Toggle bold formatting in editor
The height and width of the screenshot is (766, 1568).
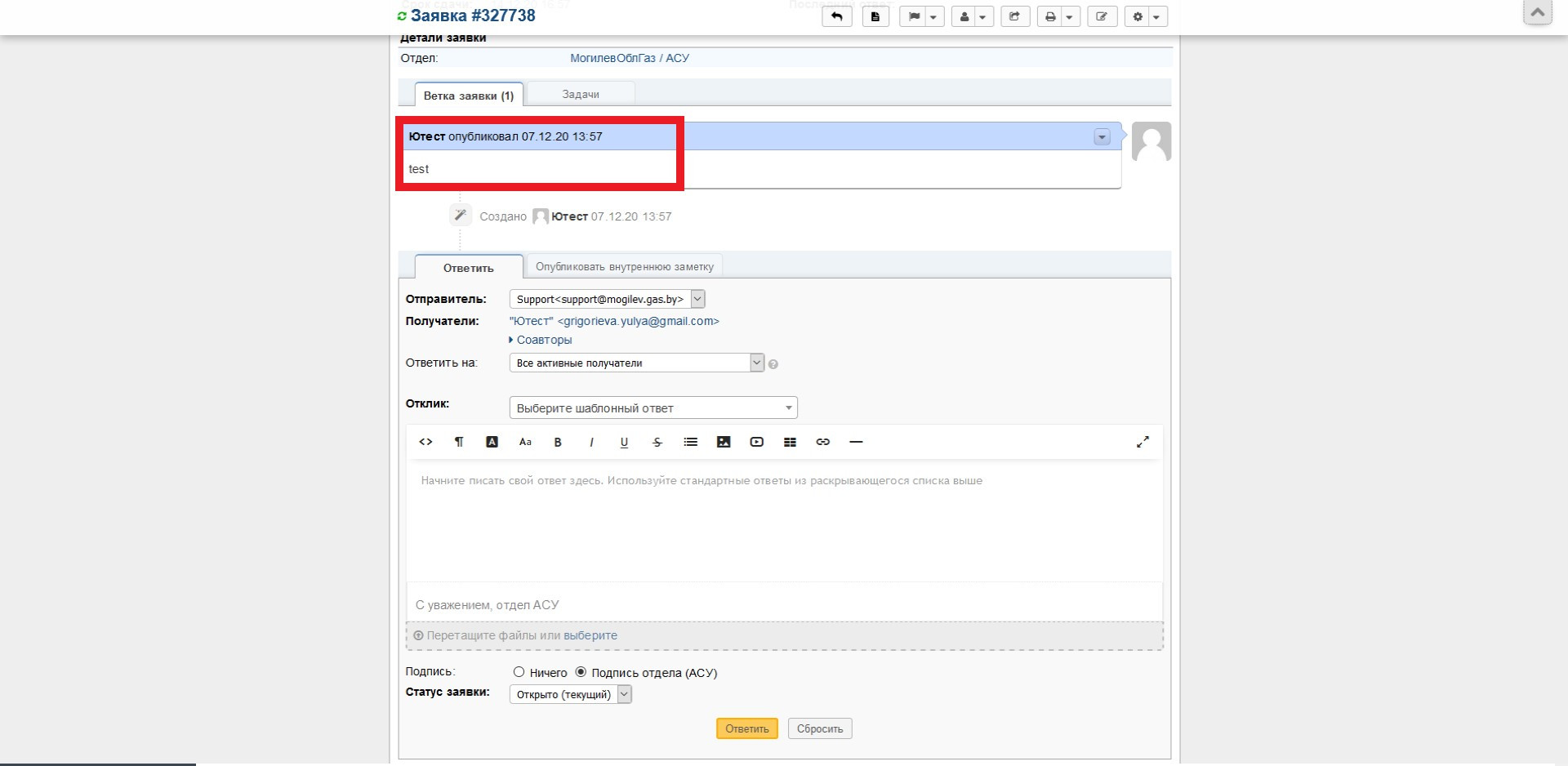tap(558, 442)
